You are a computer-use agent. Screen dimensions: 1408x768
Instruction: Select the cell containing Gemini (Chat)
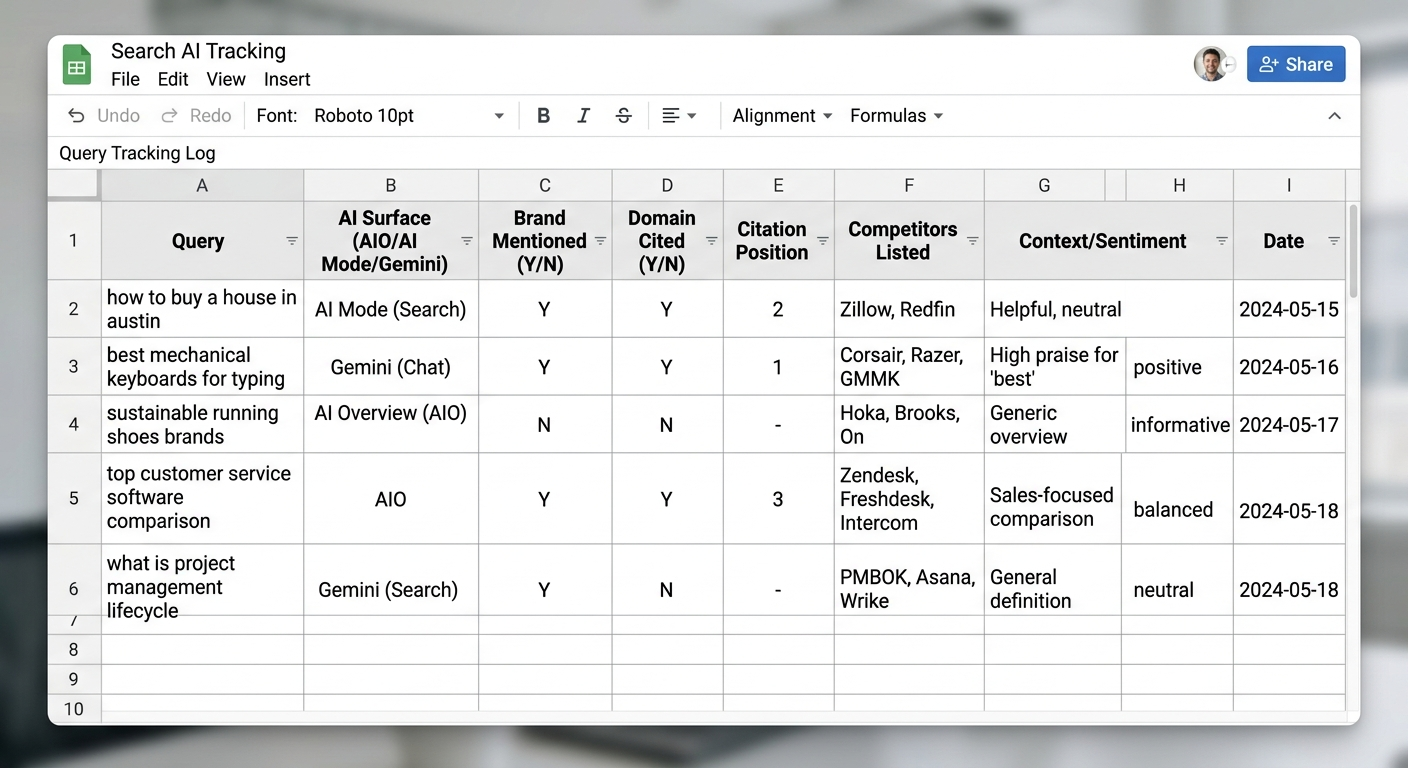click(x=390, y=366)
